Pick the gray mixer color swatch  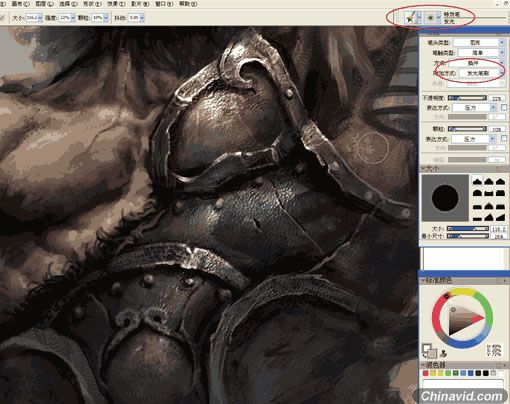493,373
